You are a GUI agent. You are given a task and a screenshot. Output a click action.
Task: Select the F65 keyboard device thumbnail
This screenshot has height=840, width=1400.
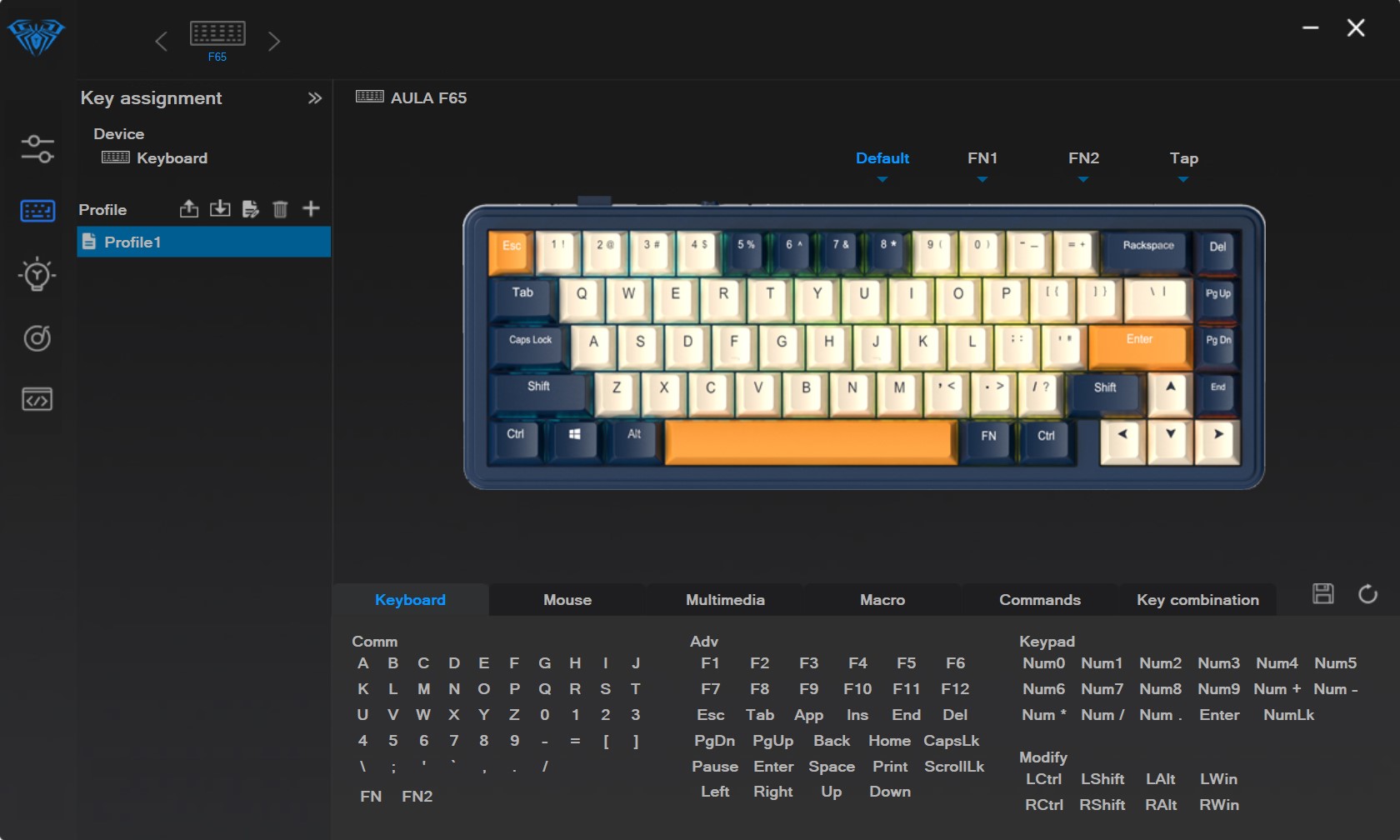217,41
